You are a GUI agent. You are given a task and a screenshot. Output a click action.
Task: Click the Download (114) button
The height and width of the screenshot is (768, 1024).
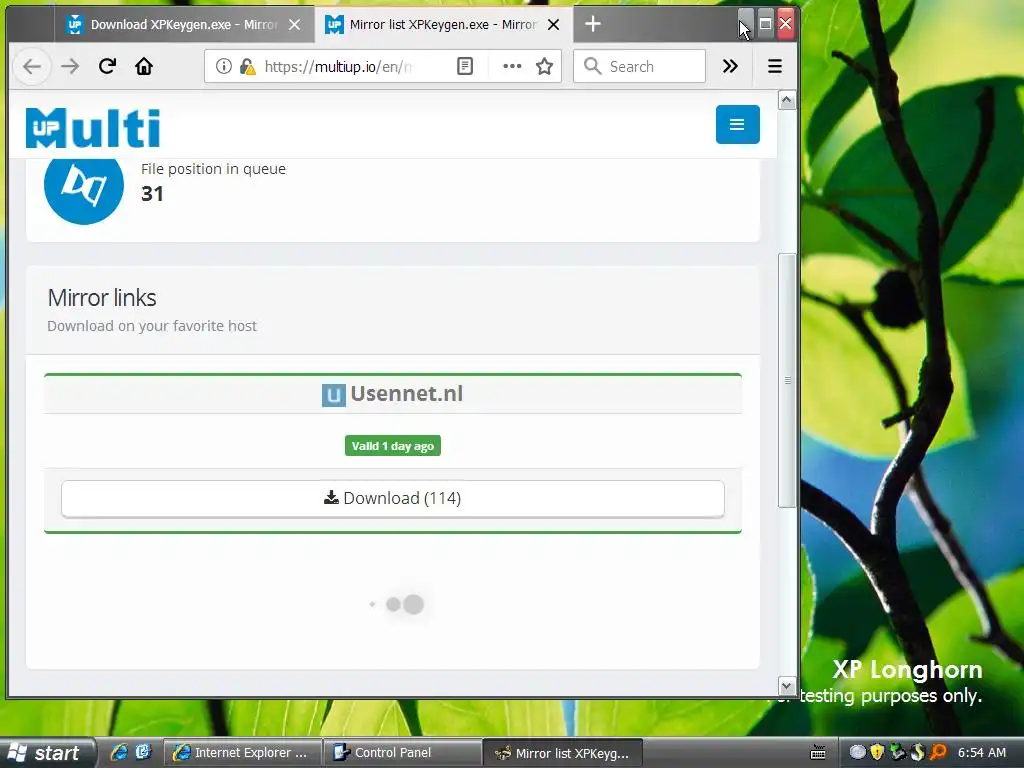(392, 499)
